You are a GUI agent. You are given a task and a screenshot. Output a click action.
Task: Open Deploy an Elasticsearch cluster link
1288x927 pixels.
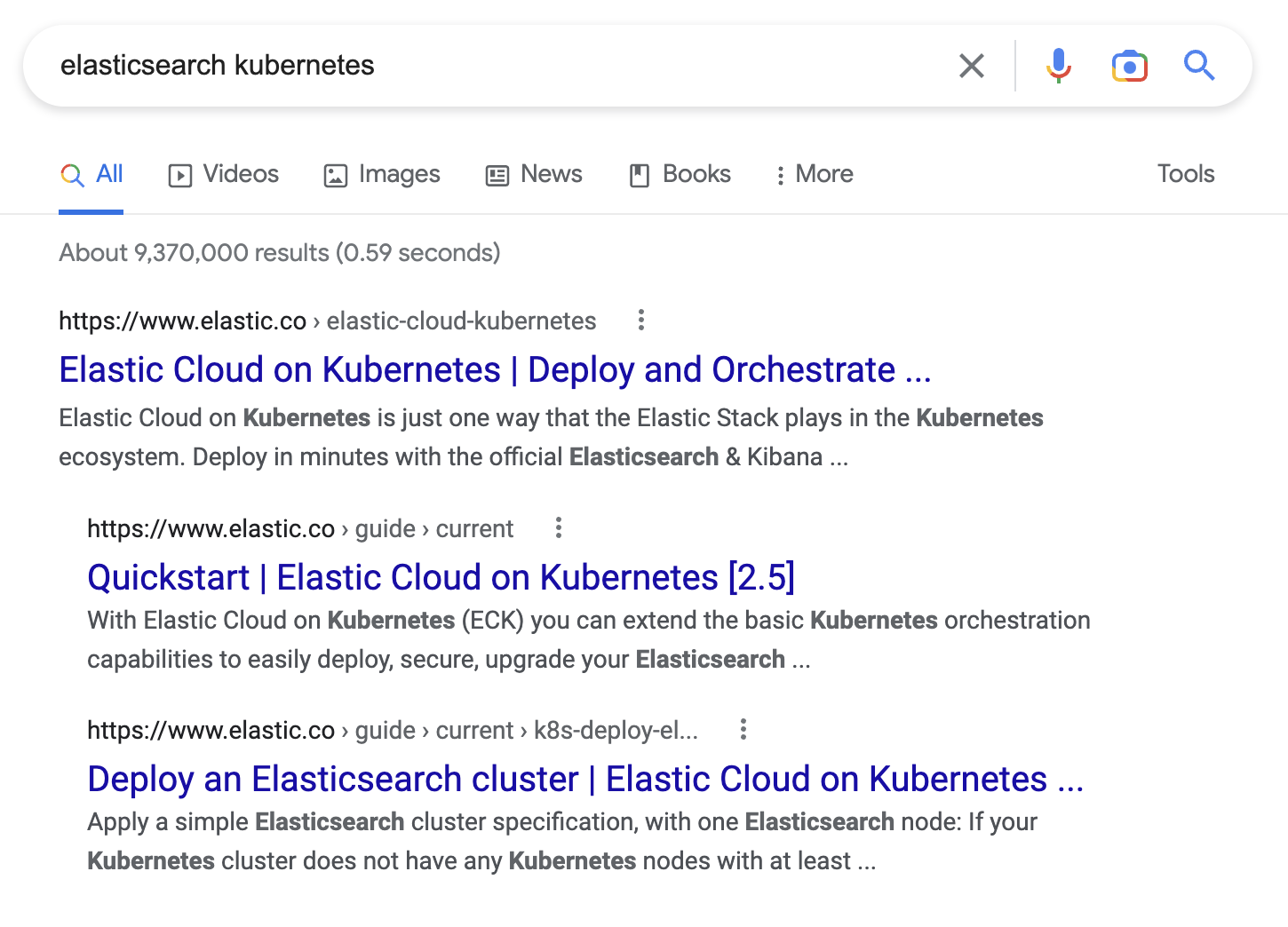click(585, 779)
